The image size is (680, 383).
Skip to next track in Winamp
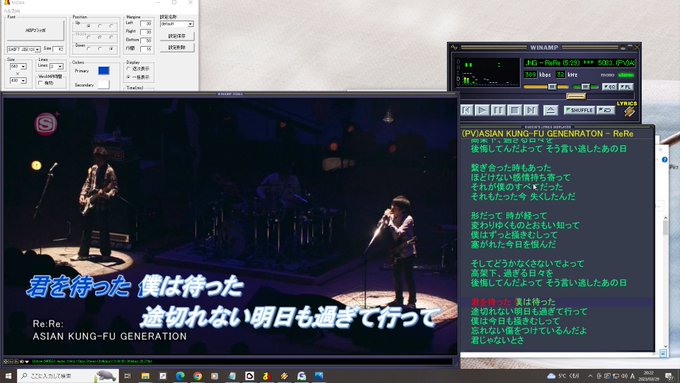tap(530, 110)
